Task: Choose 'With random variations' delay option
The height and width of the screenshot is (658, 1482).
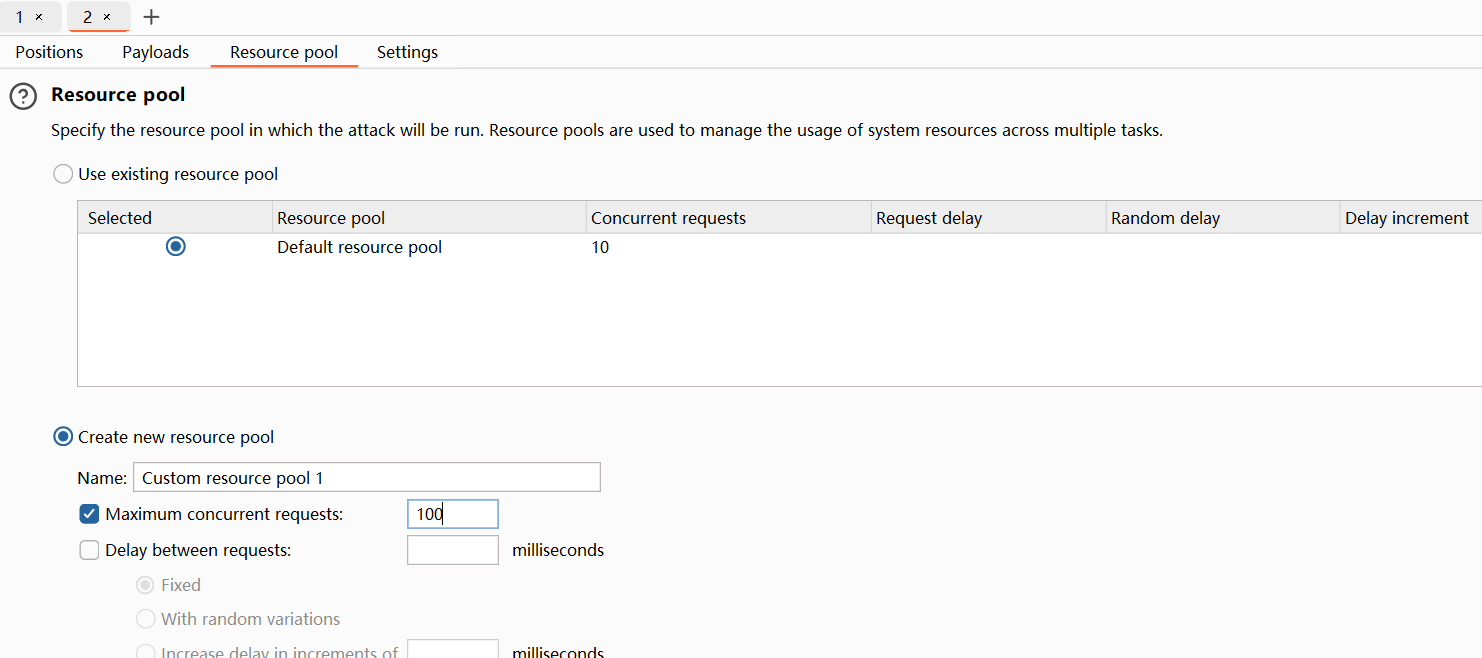Action: pos(146,619)
